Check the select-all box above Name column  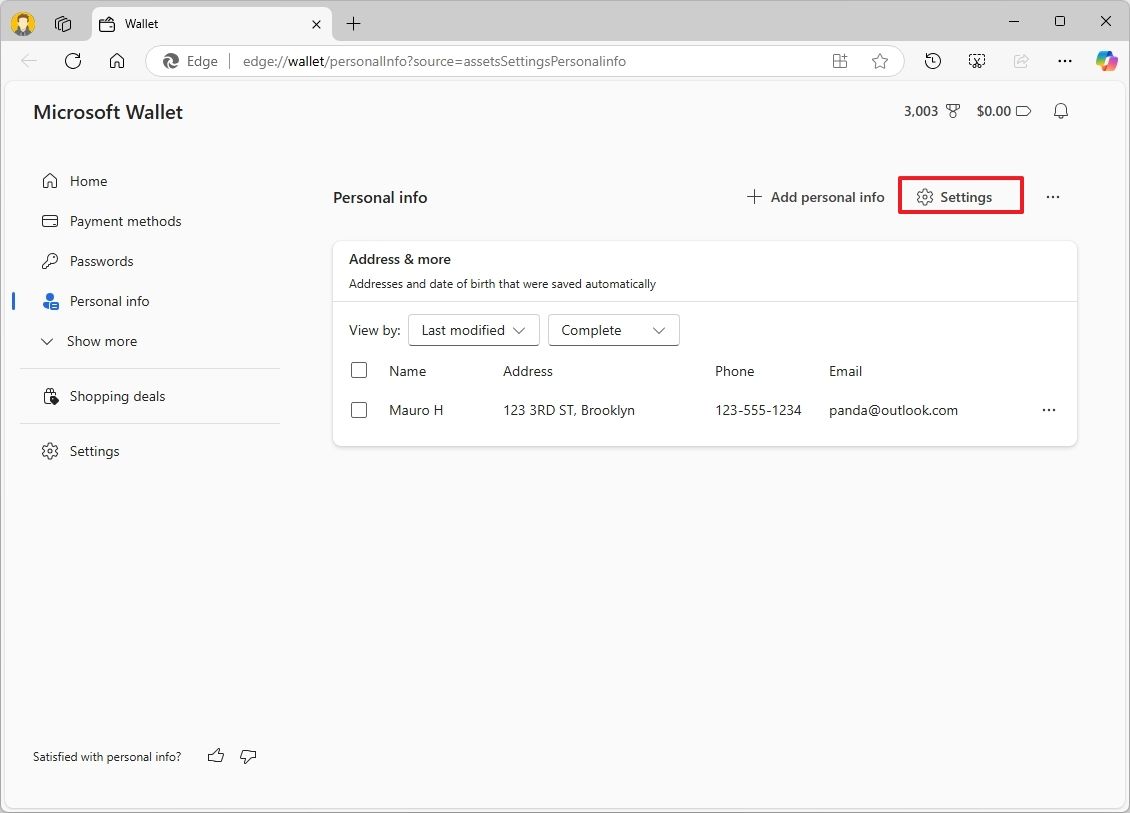tap(359, 370)
